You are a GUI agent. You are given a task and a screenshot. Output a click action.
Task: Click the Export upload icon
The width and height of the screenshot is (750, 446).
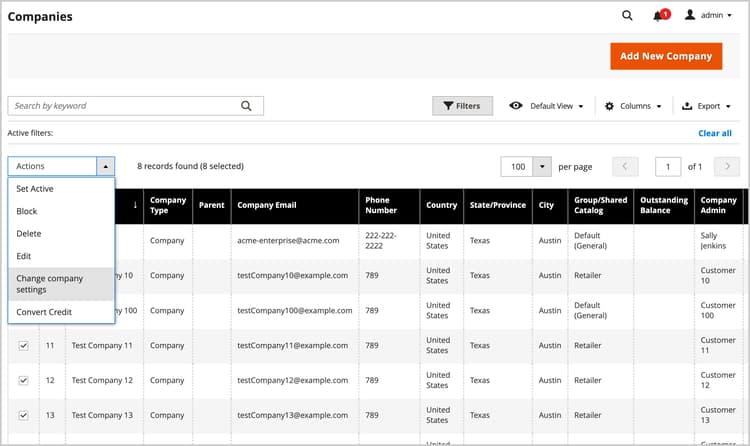(x=687, y=106)
